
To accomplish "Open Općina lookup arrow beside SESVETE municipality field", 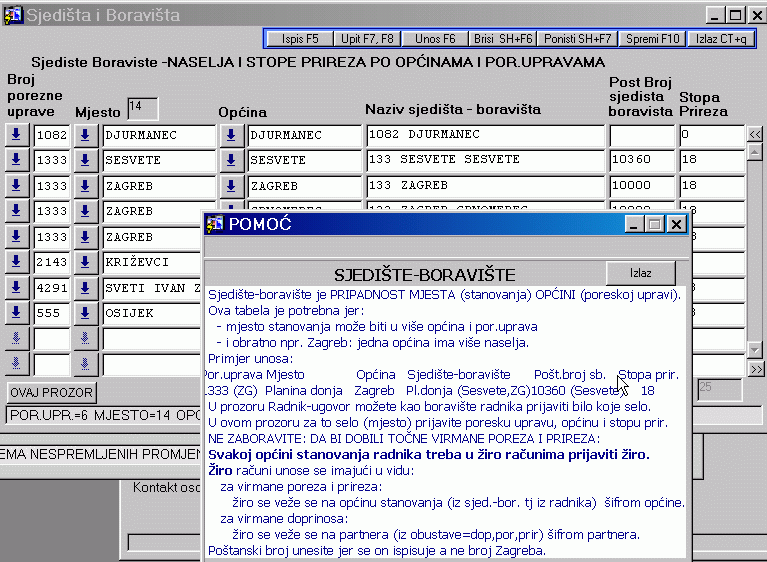I will [231, 160].
